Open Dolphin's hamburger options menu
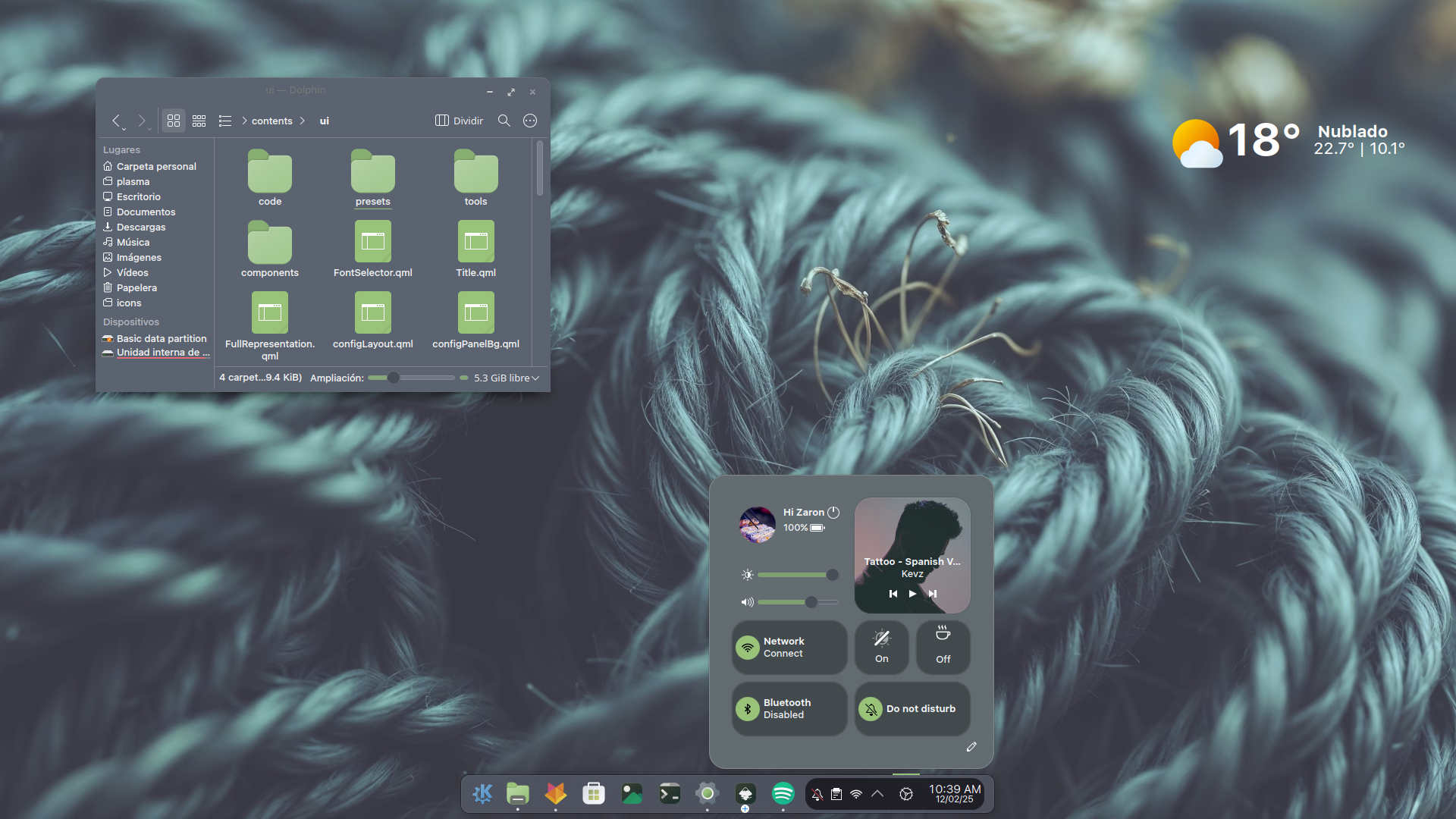The height and width of the screenshot is (819, 1456). click(530, 121)
